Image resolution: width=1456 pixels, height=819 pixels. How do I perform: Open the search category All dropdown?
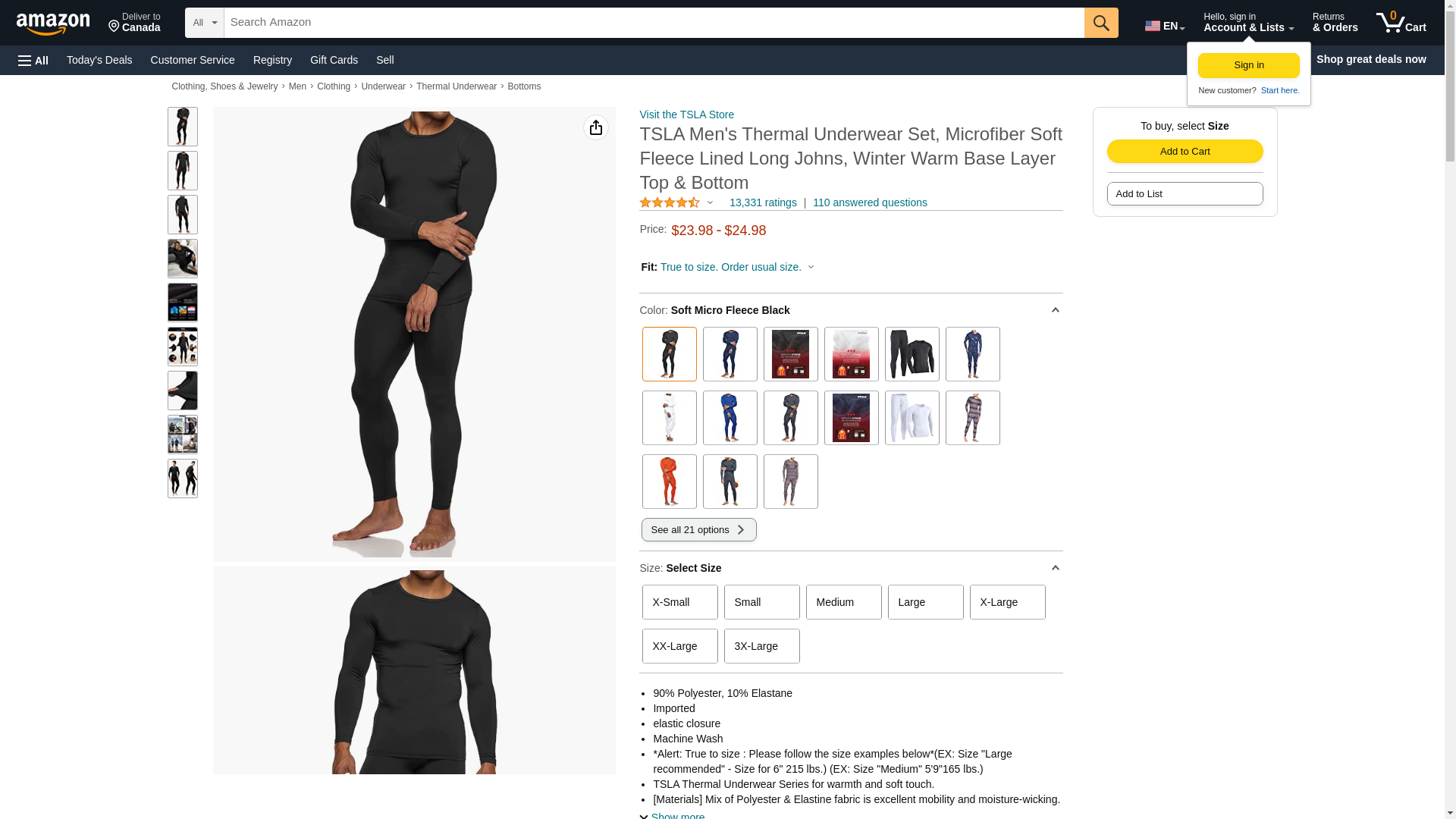pyautogui.click(x=205, y=23)
